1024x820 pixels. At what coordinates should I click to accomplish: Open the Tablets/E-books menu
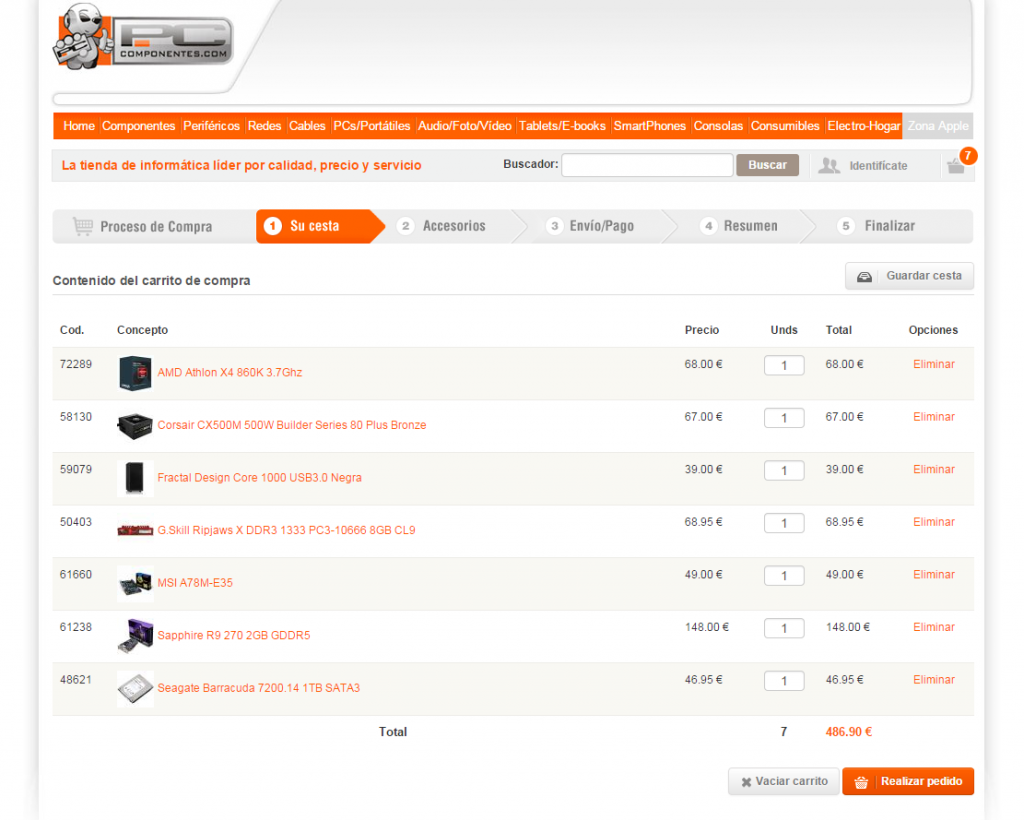click(562, 126)
